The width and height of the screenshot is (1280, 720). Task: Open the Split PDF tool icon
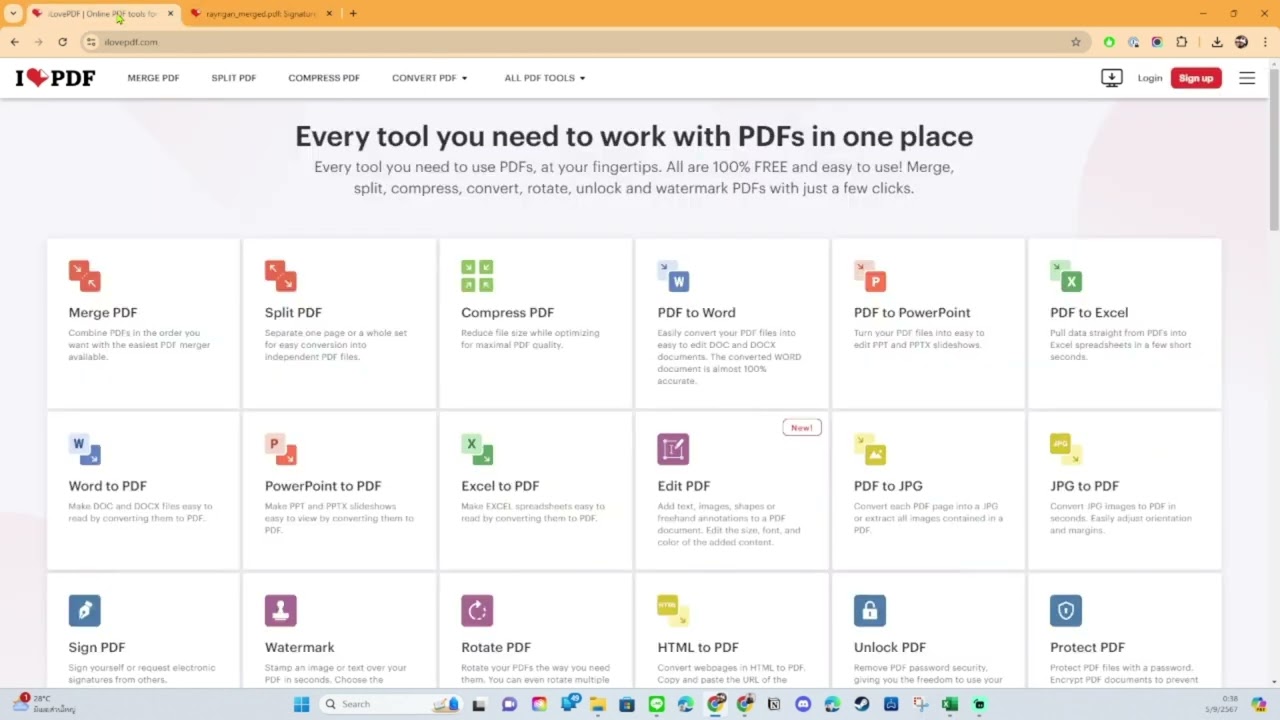[x=281, y=275]
